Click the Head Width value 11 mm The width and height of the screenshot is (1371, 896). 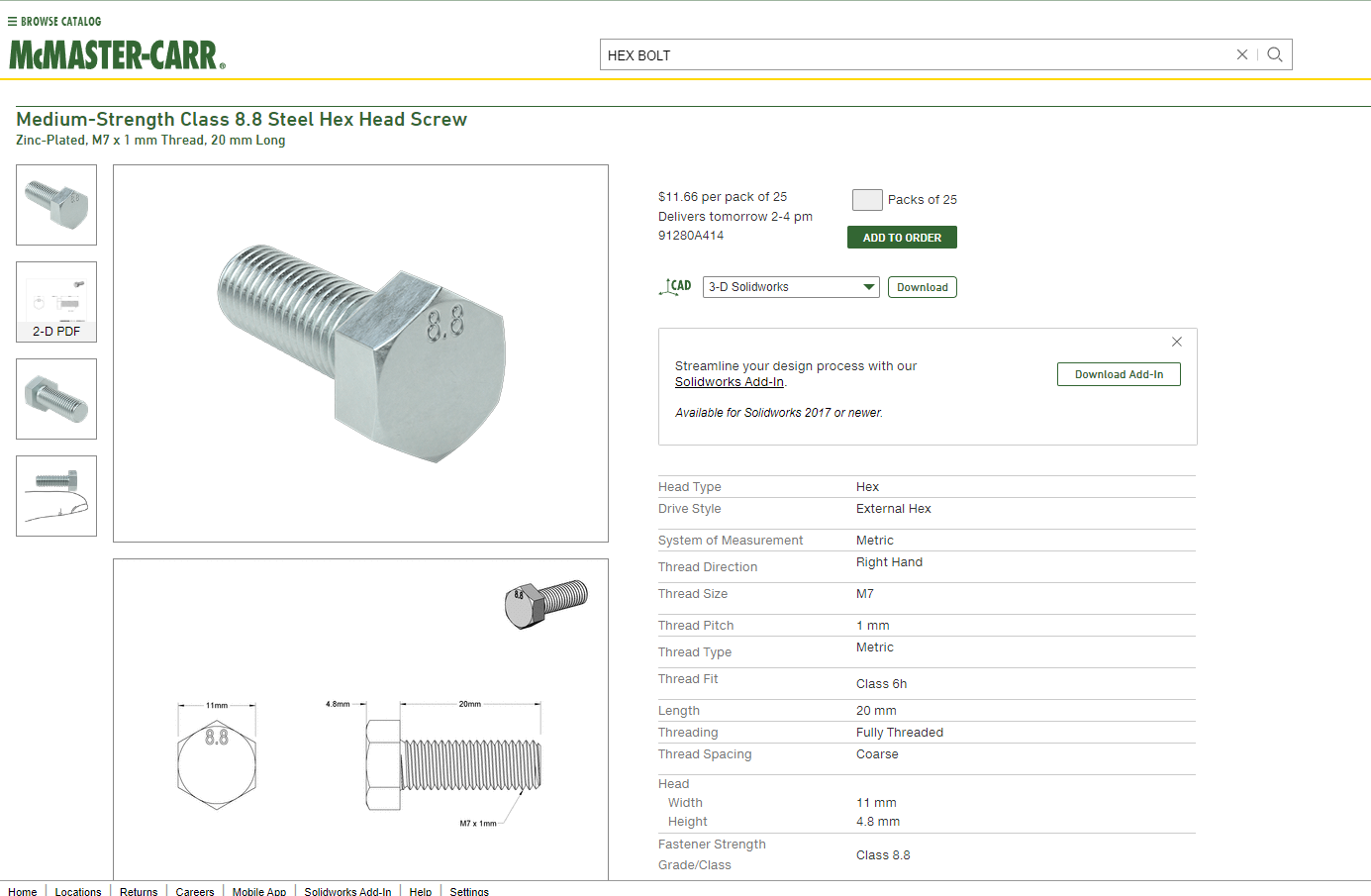(x=876, y=803)
